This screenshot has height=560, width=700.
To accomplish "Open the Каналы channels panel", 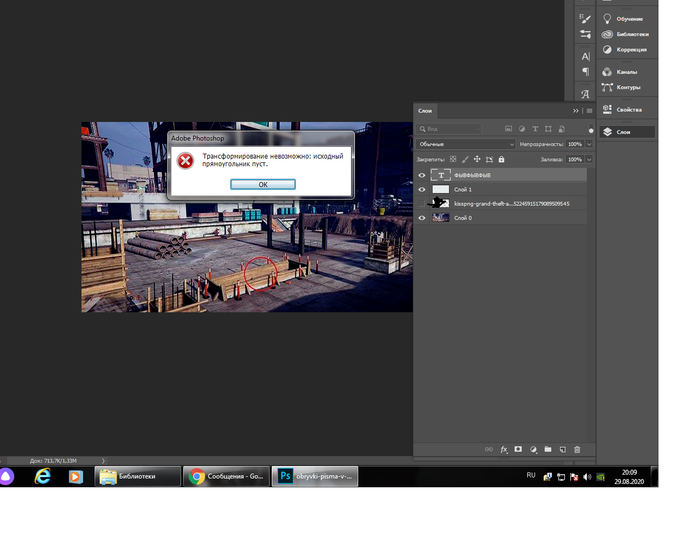I will (624, 72).
